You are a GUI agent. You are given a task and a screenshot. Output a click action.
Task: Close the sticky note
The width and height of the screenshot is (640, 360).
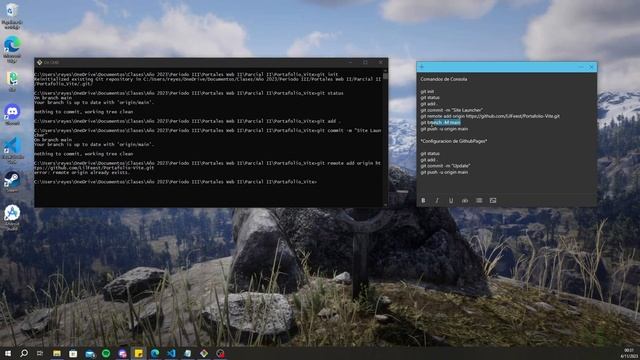tap(591, 67)
